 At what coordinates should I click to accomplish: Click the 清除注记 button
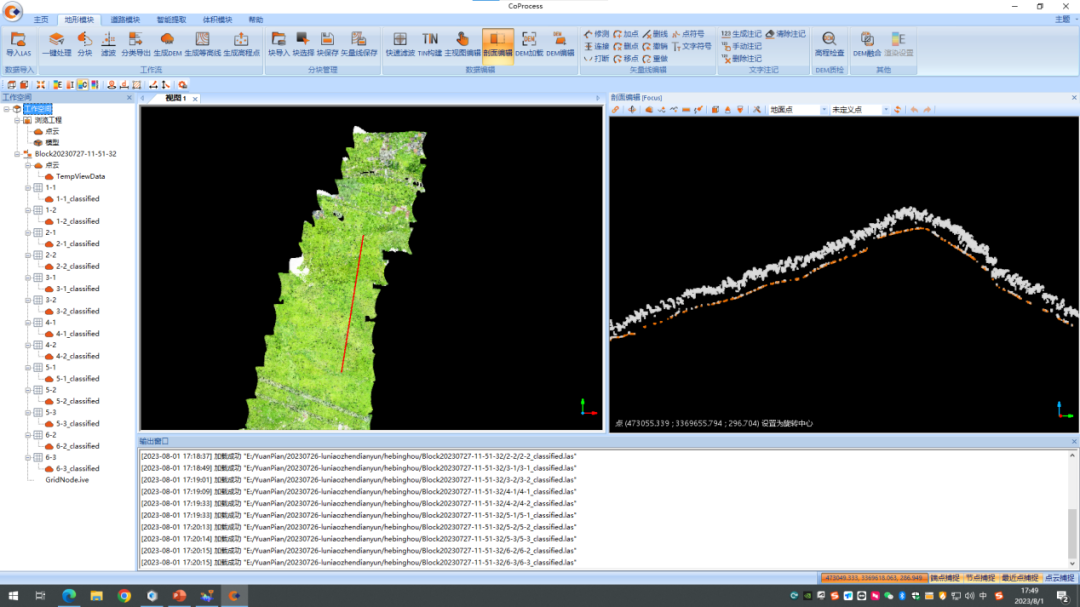pos(785,34)
